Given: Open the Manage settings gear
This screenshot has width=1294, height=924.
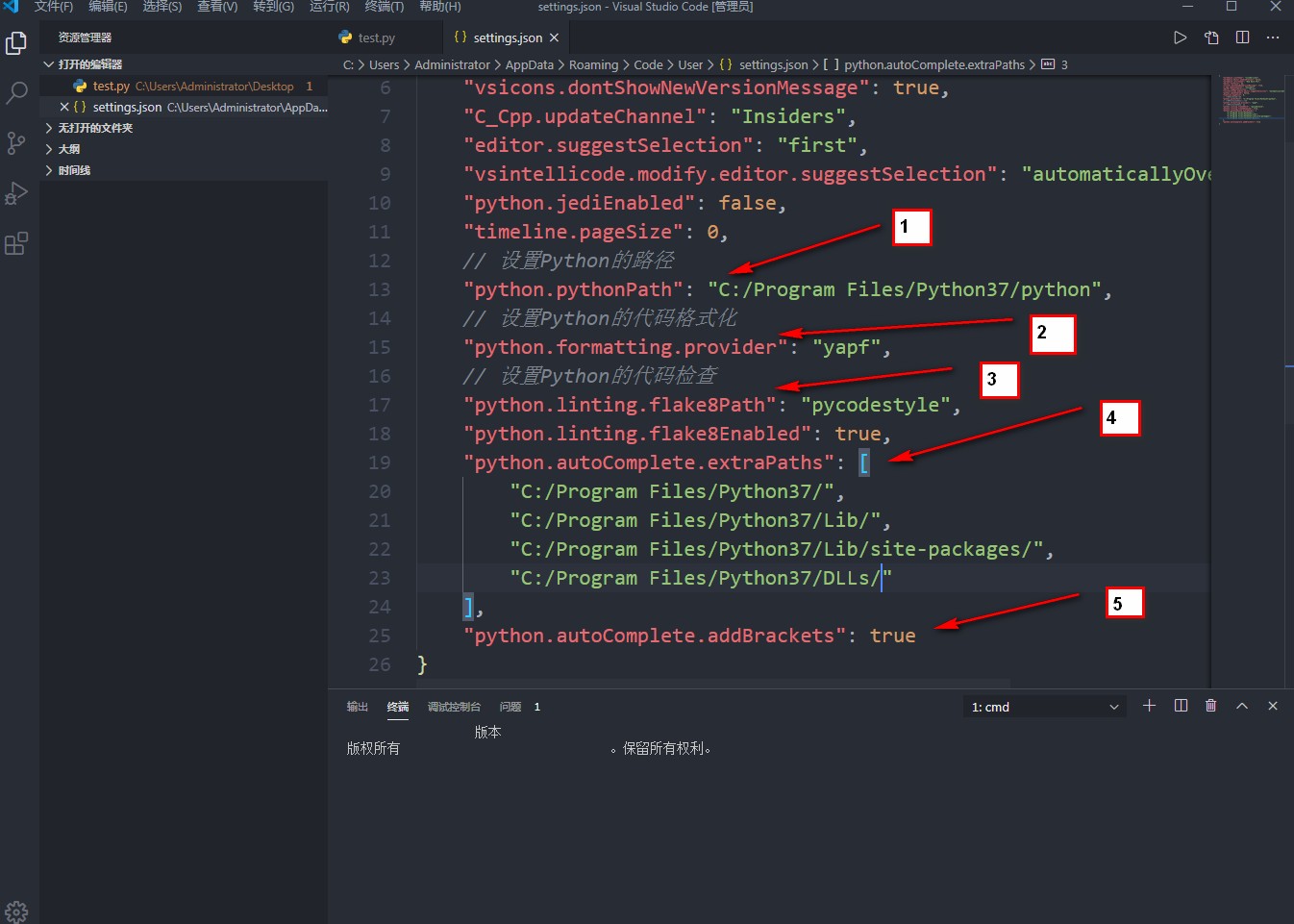Looking at the screenshot, I should coord(16,909).
